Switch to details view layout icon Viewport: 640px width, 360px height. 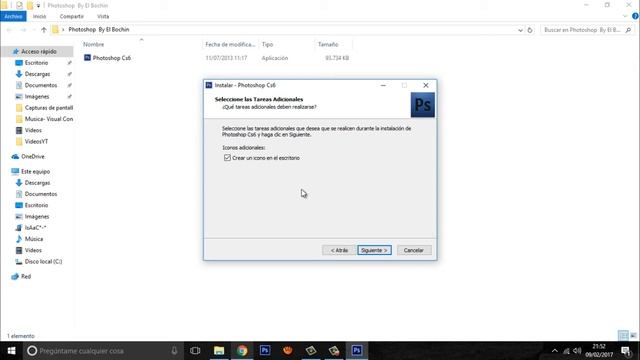[623, 336]
